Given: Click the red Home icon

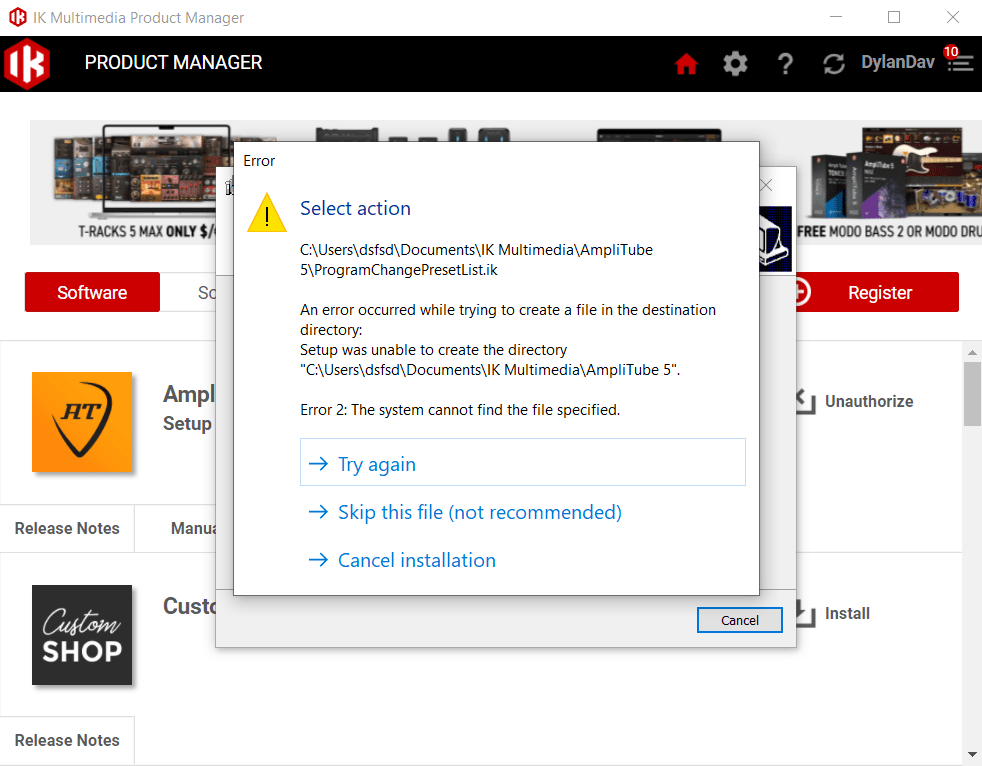Looking at the screenshot, I should click(x=686, y=63).
